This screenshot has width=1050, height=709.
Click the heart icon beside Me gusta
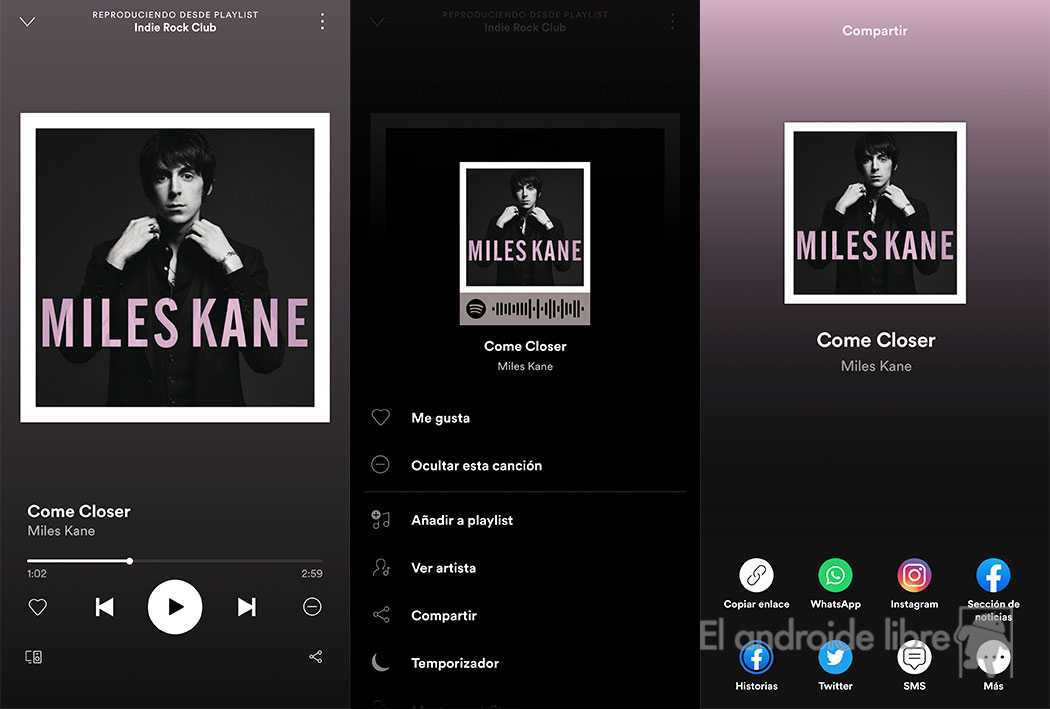click(x=380, y=417)
